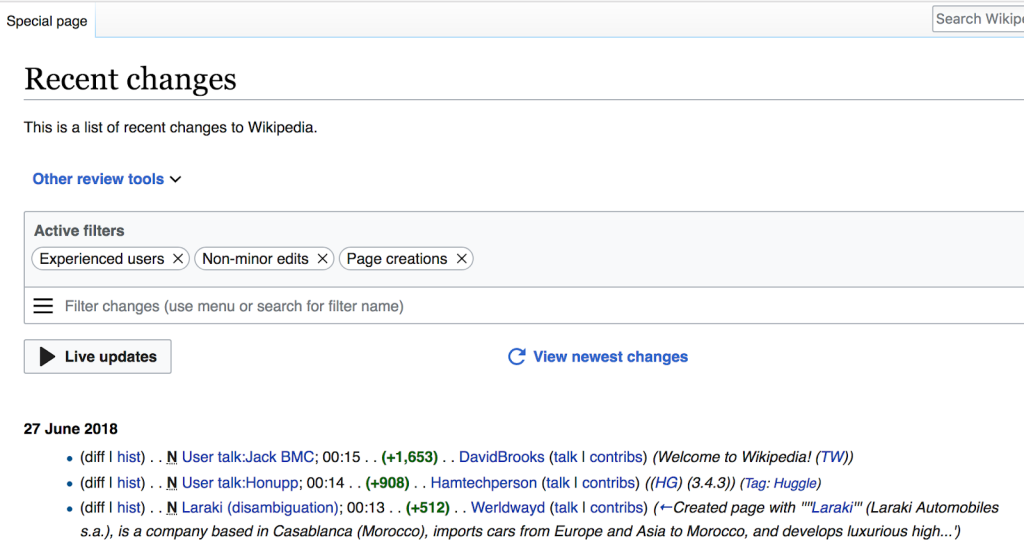Viewport: 1024px width, 545px height.
Task: Open DavidBrooks user page
Action: click(x=502, y=457)
